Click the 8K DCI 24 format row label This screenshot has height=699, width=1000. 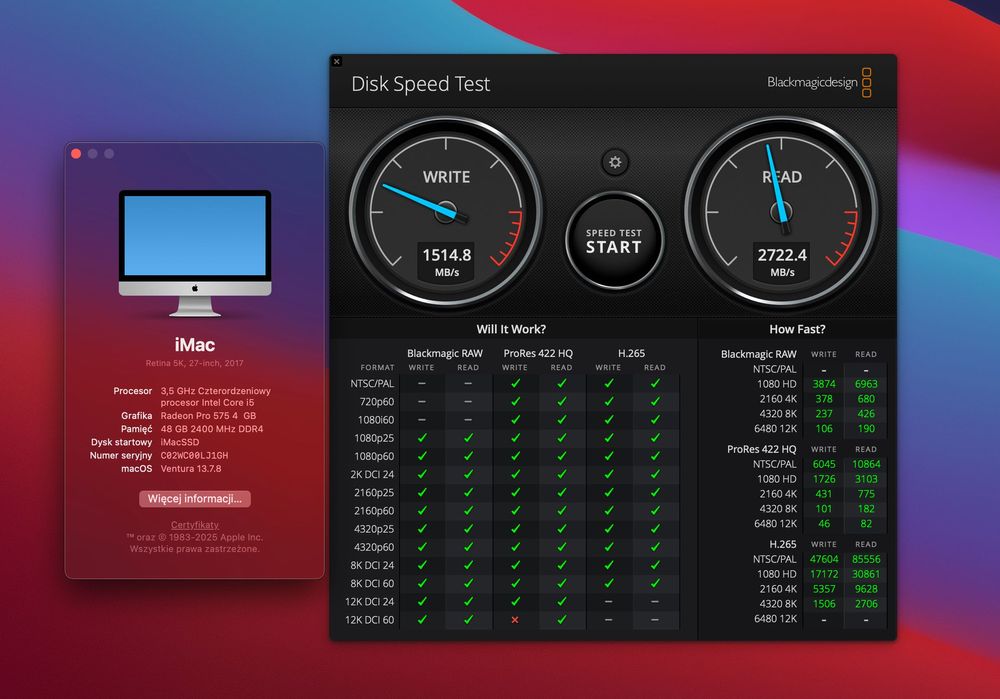[372, 565]
